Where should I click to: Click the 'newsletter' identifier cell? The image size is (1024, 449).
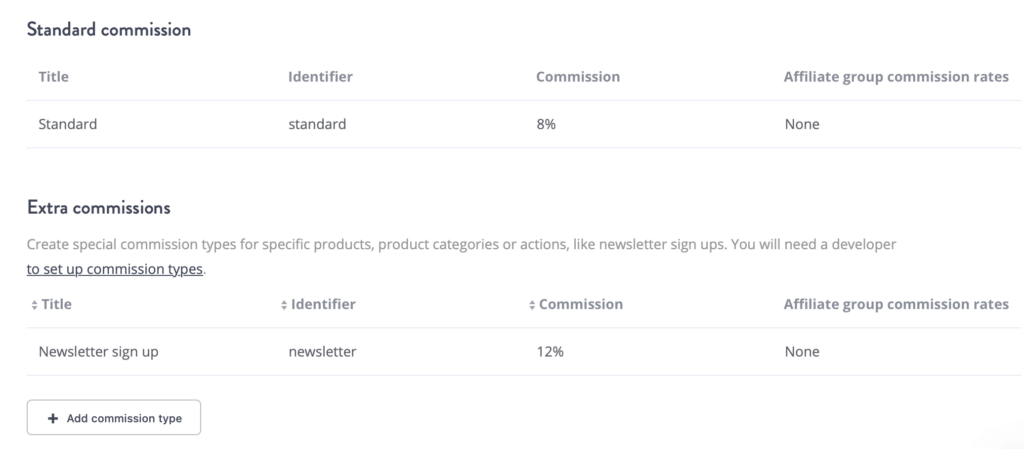pos(322,352)
